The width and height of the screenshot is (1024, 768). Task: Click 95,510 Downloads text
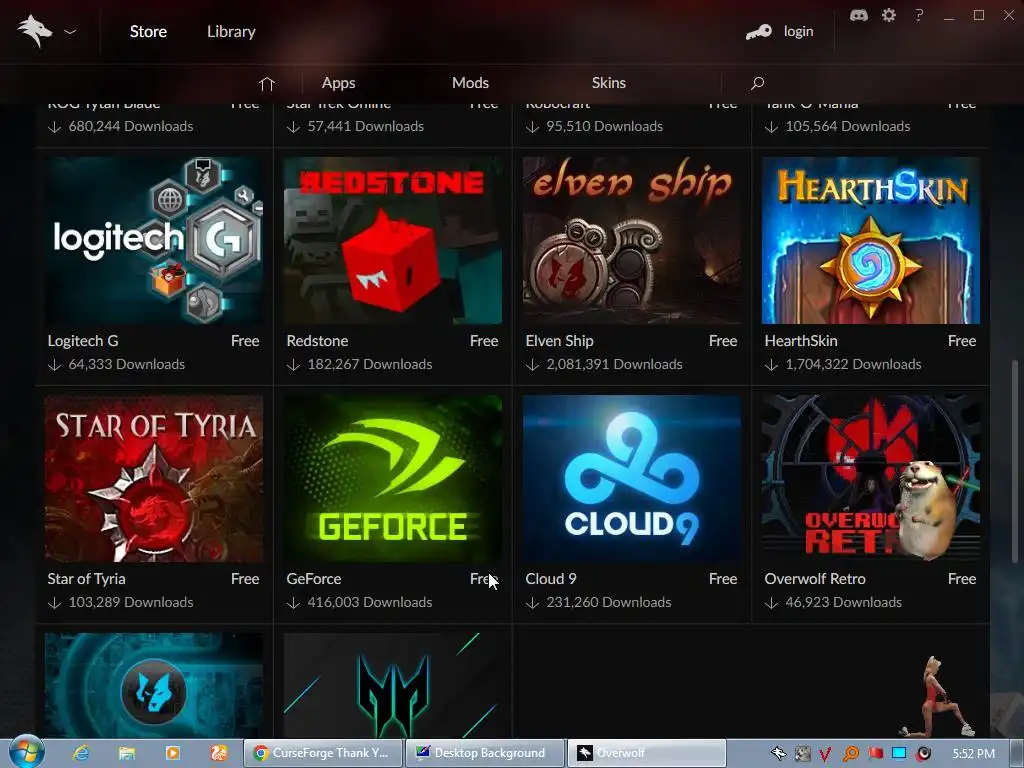(604, 126)
